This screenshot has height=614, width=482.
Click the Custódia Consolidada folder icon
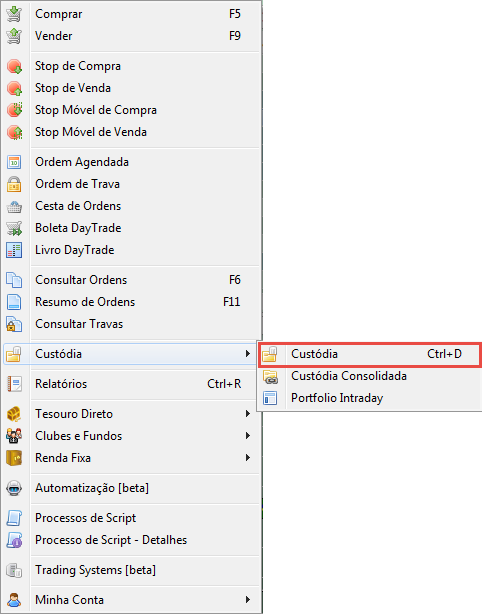click(270, 376)
